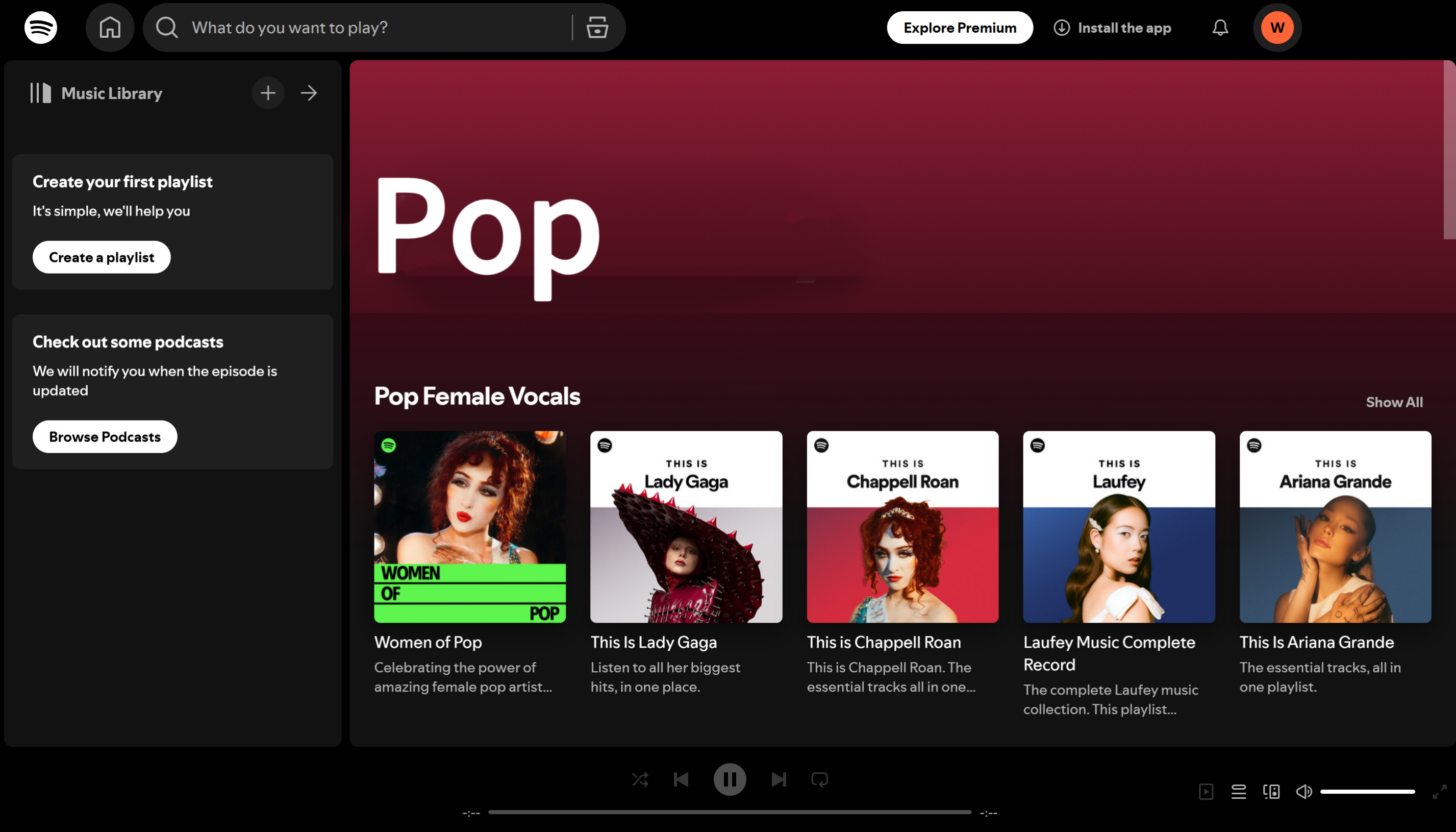1456x832 pixels.
Task: Open Browse next to the search bar
Action: (597, 27)
